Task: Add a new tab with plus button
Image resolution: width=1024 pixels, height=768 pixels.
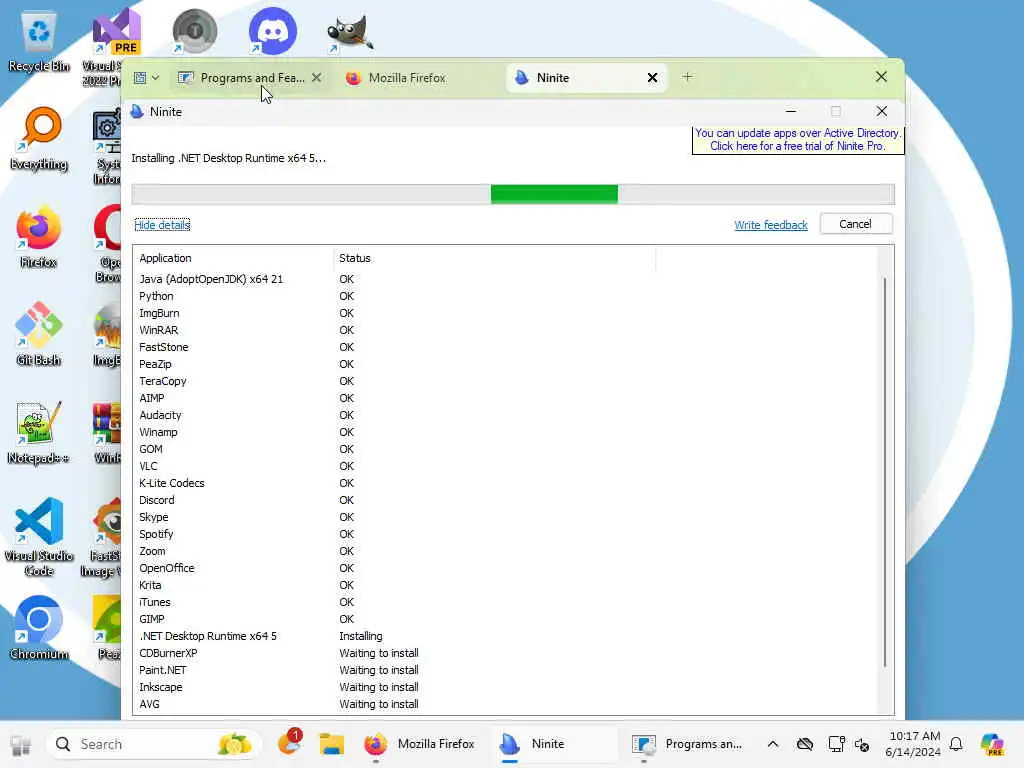Action: [x=687, y=77]
